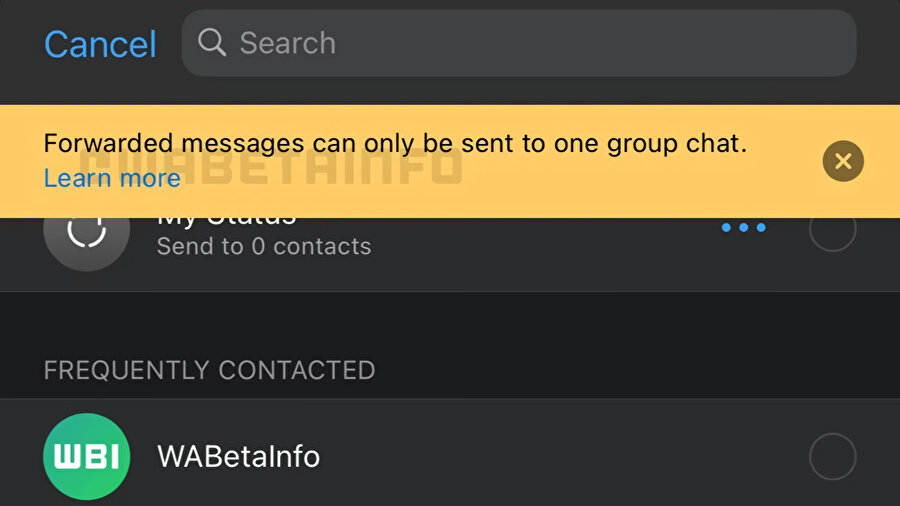Click the magnifying glass search icon
The height and width of the screenshot is (506, 900).
click(212, 42)
